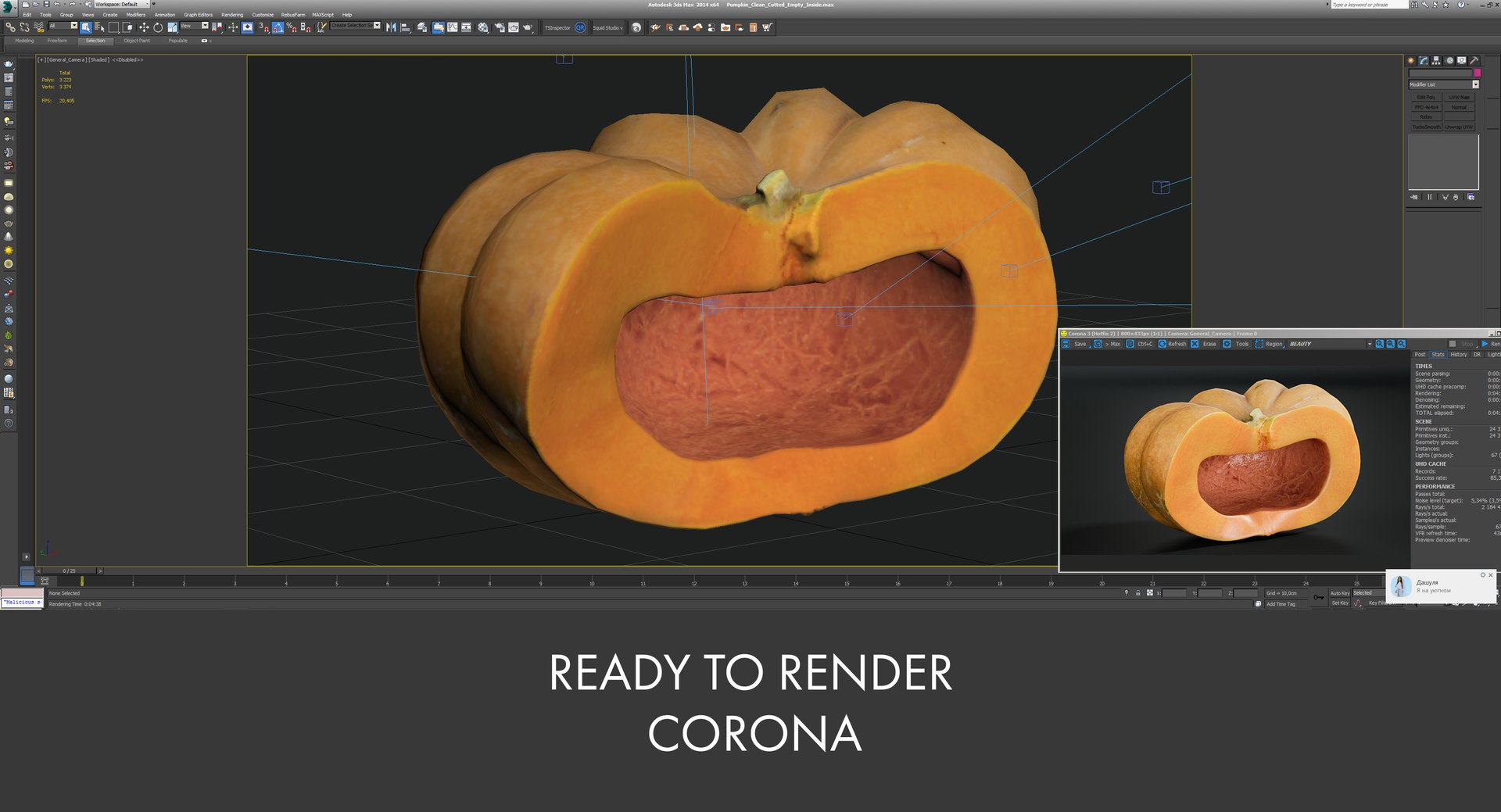Switch to DR tab in Corona VFB

click(1477, 355)
